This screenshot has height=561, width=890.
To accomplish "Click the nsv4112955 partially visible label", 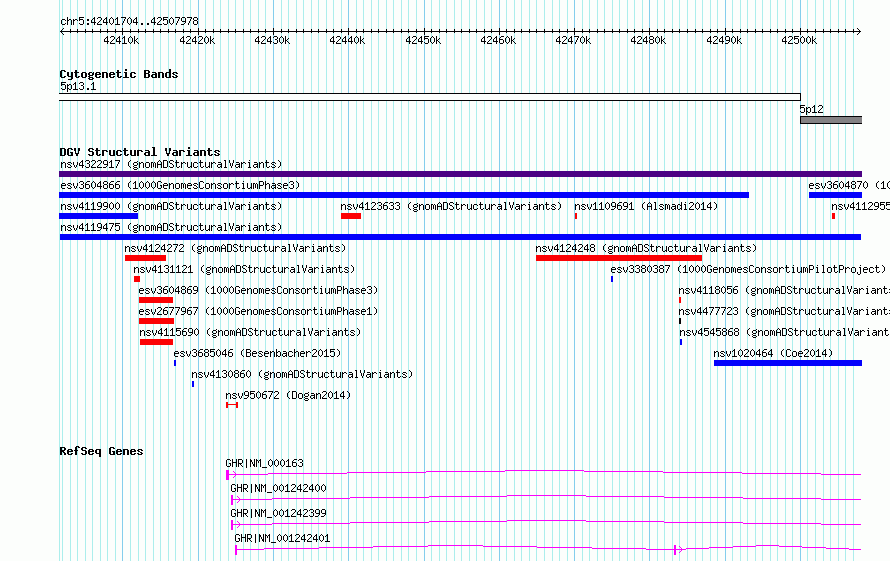I will [x=860, y=206].
